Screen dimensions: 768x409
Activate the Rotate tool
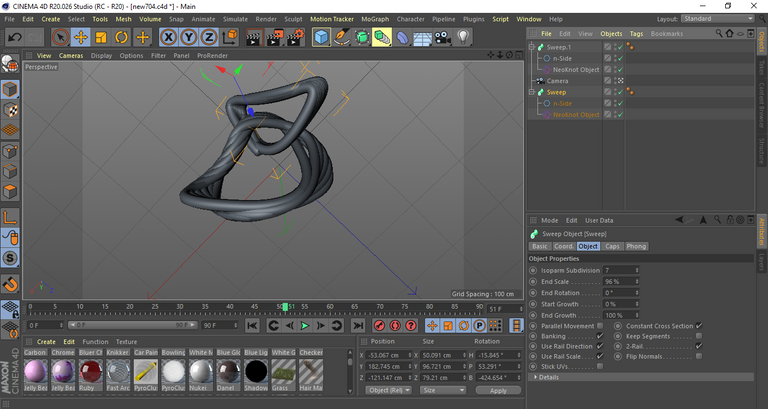tap(121, 37)
